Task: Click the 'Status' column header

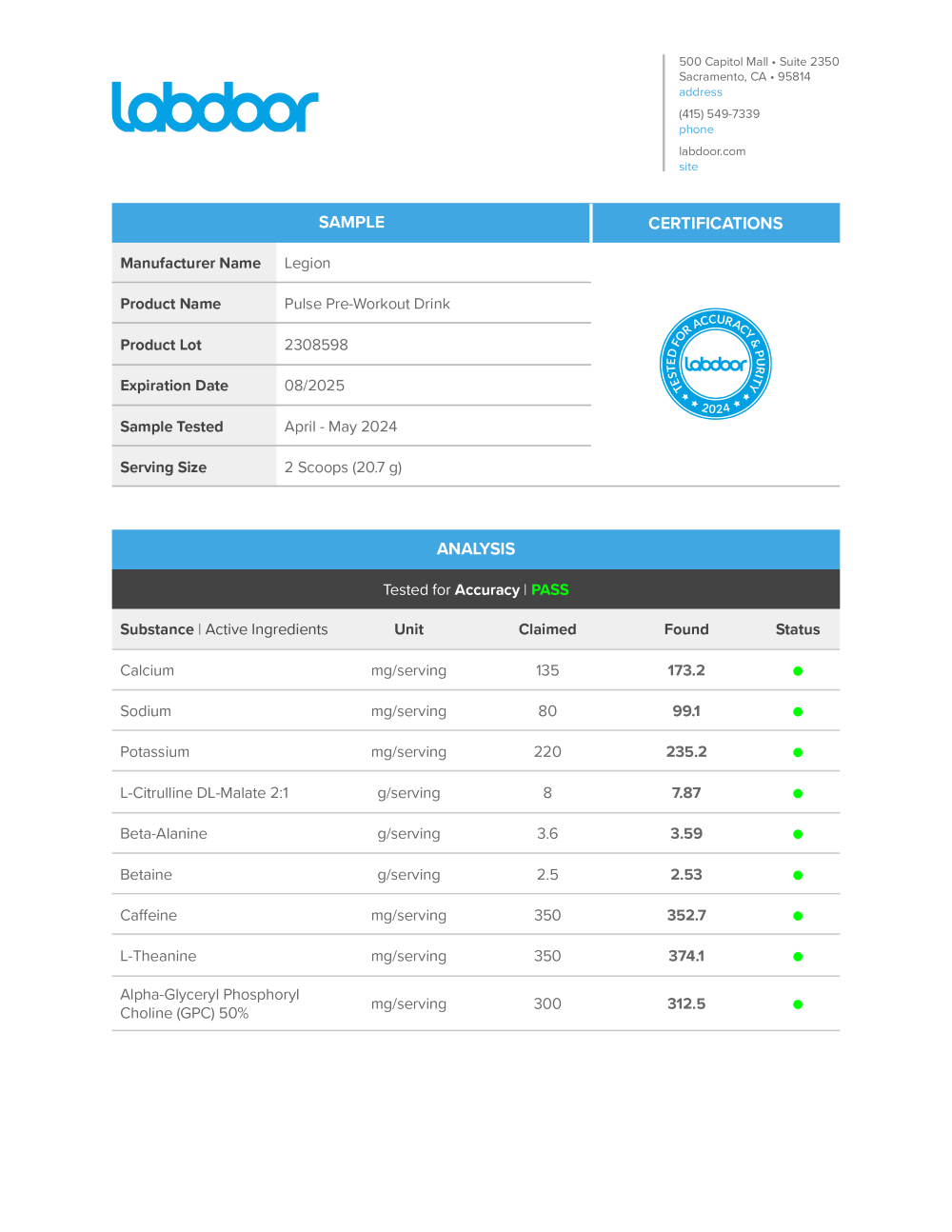Action: click(798, 629)
